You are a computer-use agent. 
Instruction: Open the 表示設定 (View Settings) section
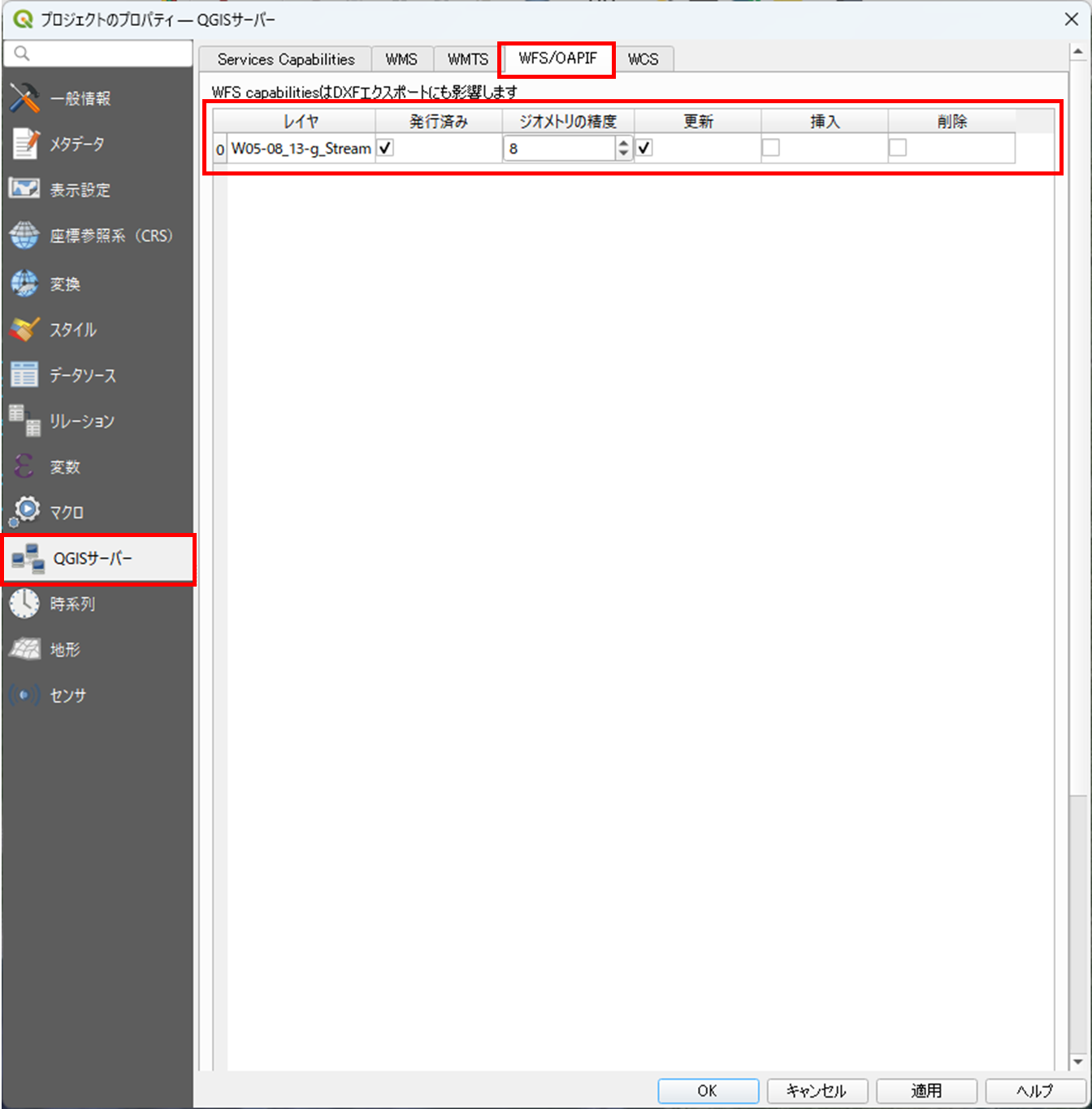tap(78, 188)
